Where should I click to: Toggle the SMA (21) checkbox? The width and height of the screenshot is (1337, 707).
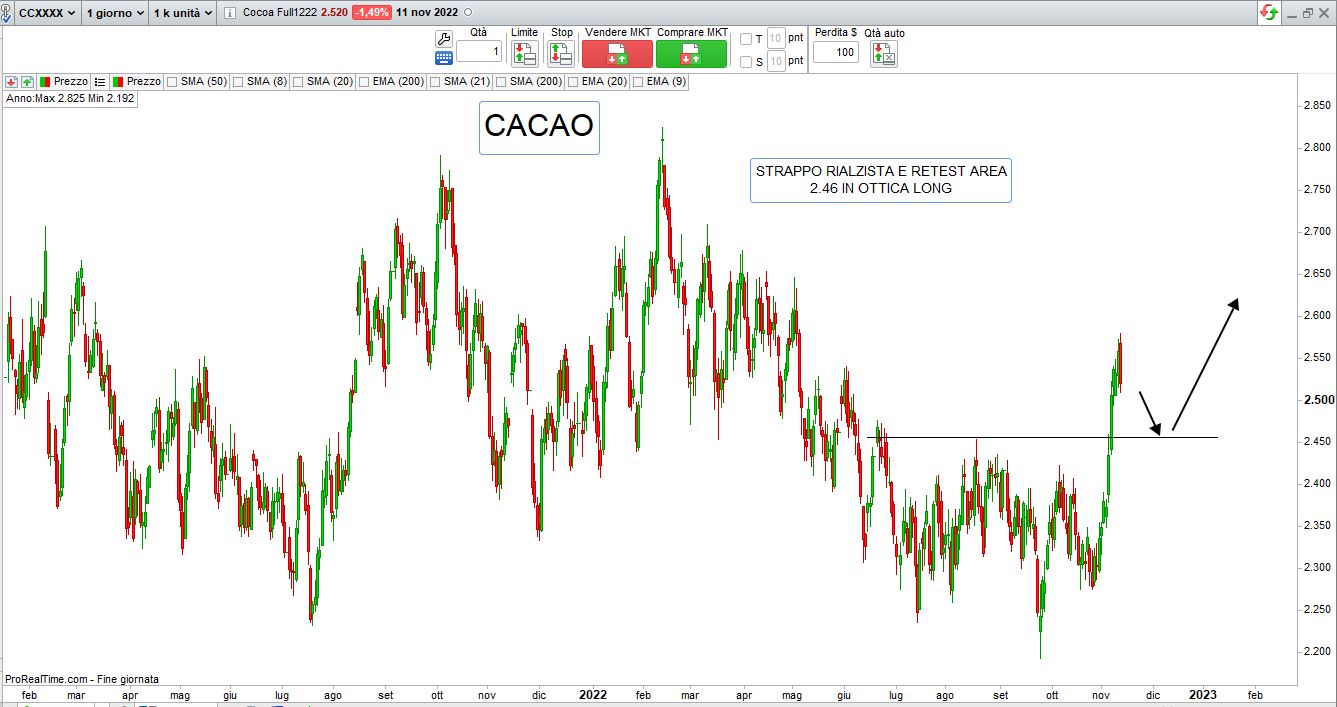tap(436, 82)
